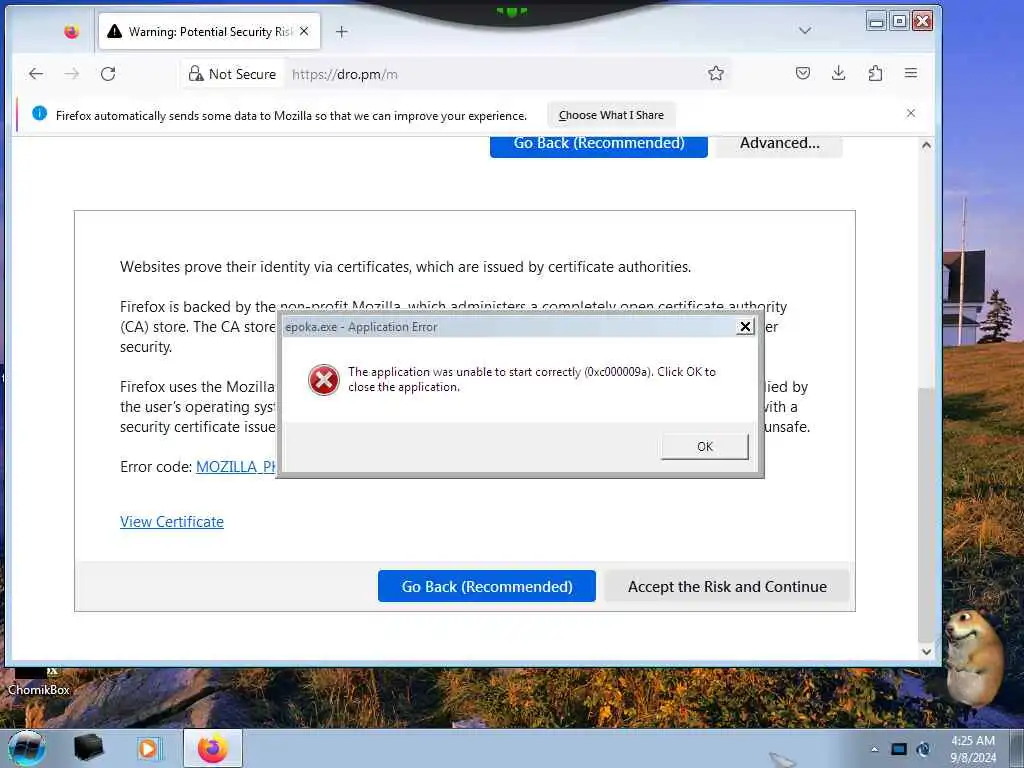Click the page scrollbar up arrow
The image size is (1024, 768).
coord(926,146)
